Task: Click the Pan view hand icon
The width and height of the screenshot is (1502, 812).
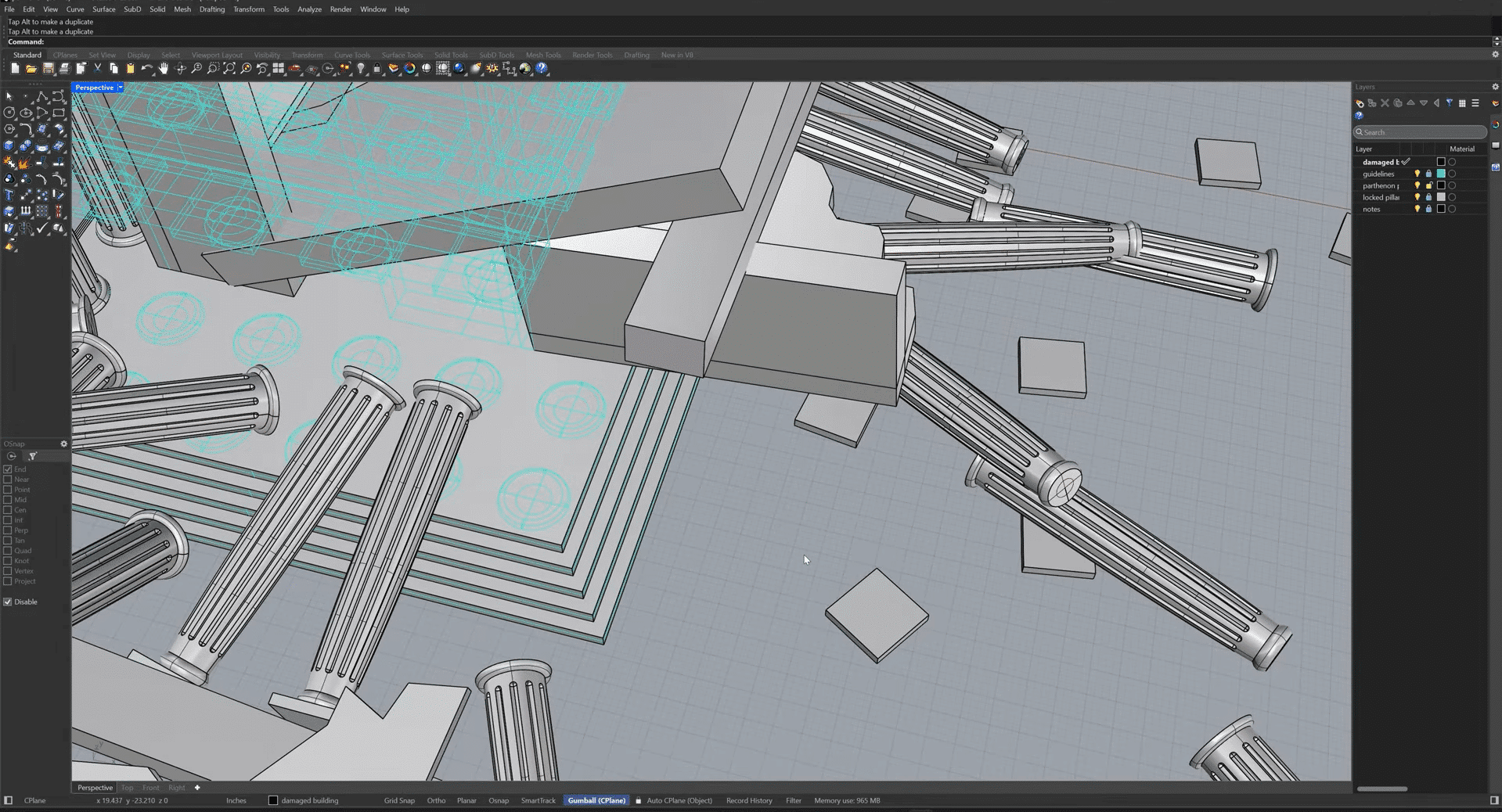Action: (164, 69)
